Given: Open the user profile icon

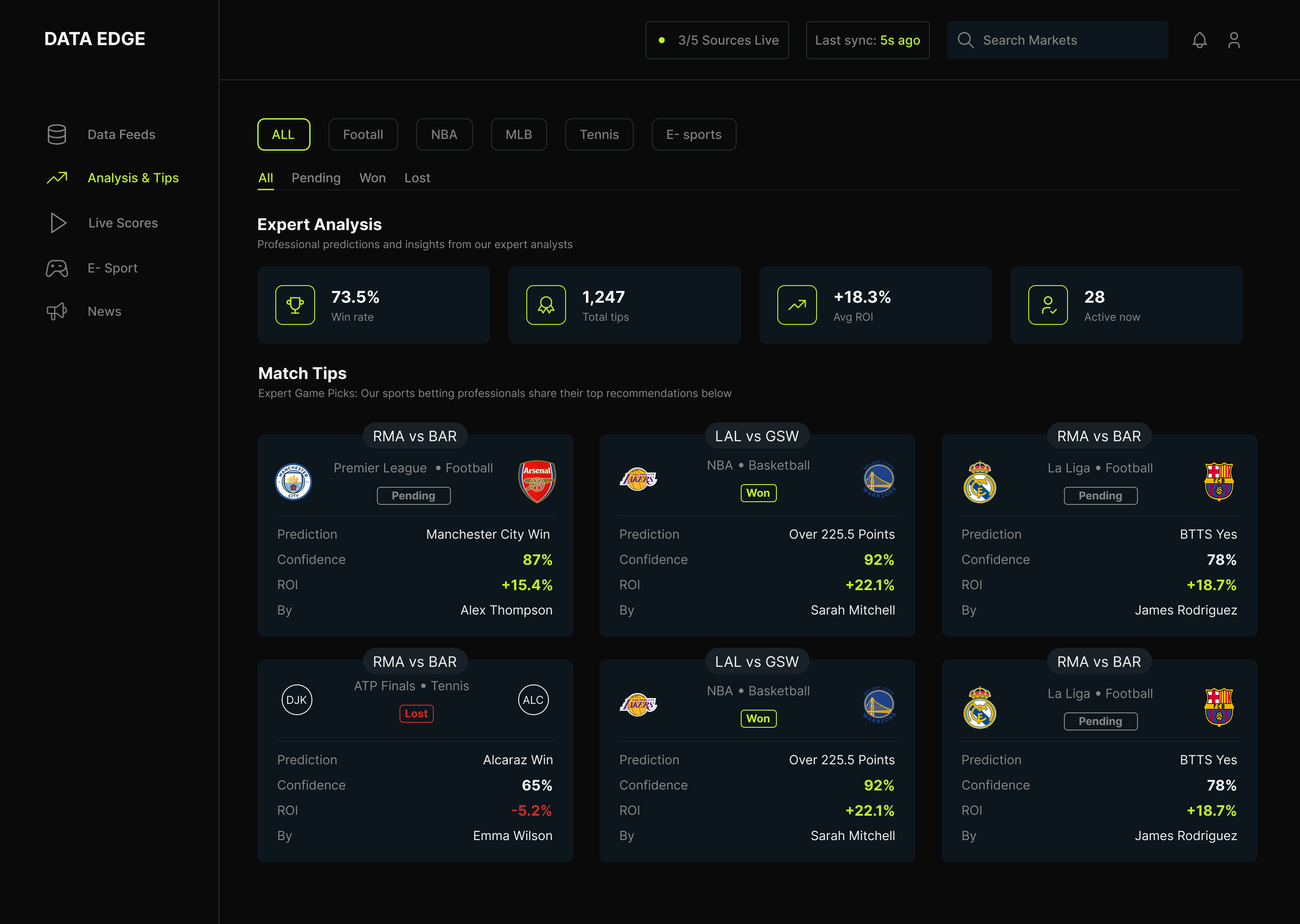Looking at the screenshot, I should point(1233,41).
